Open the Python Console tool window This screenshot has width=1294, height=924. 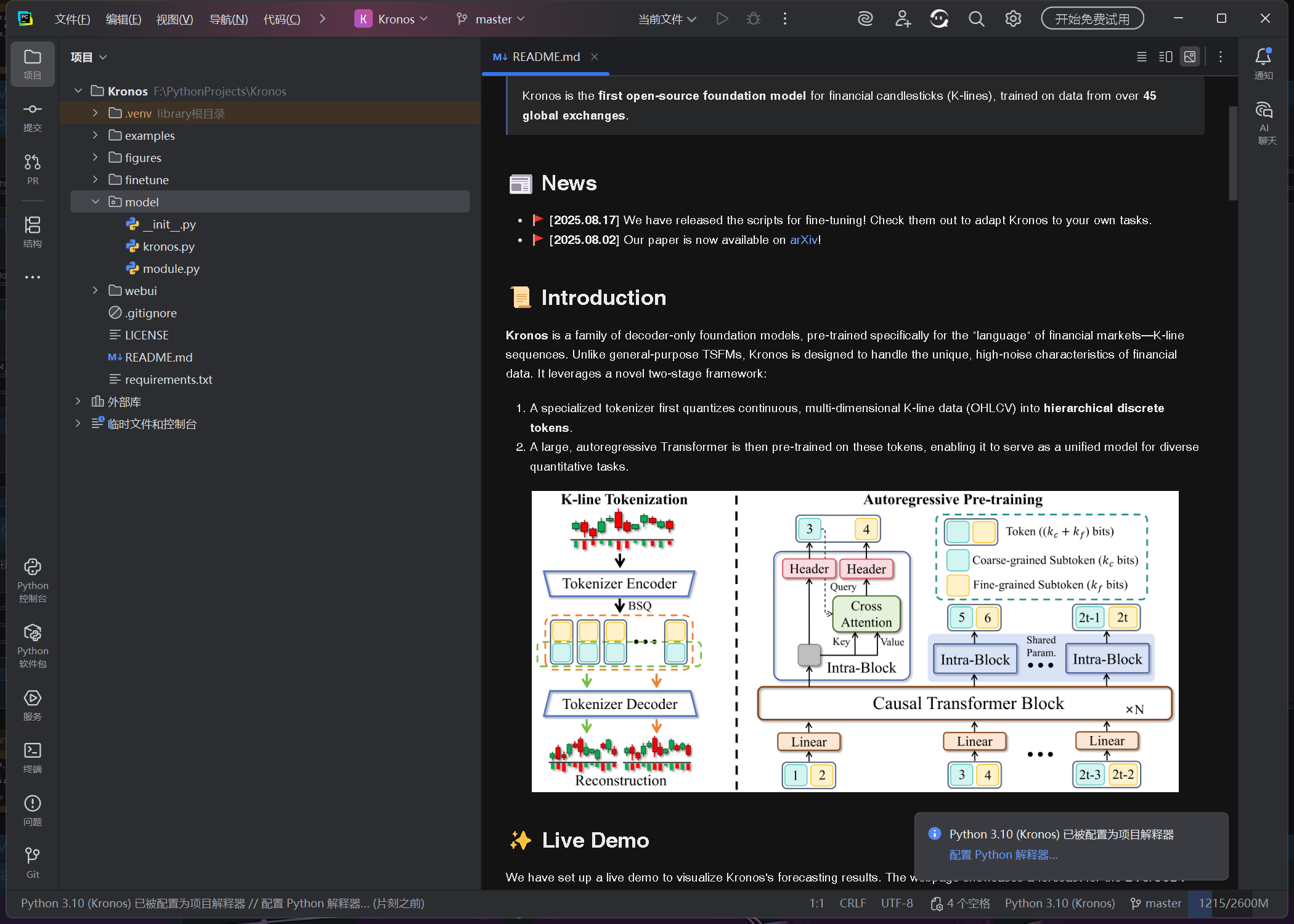[x=33, y=580]
